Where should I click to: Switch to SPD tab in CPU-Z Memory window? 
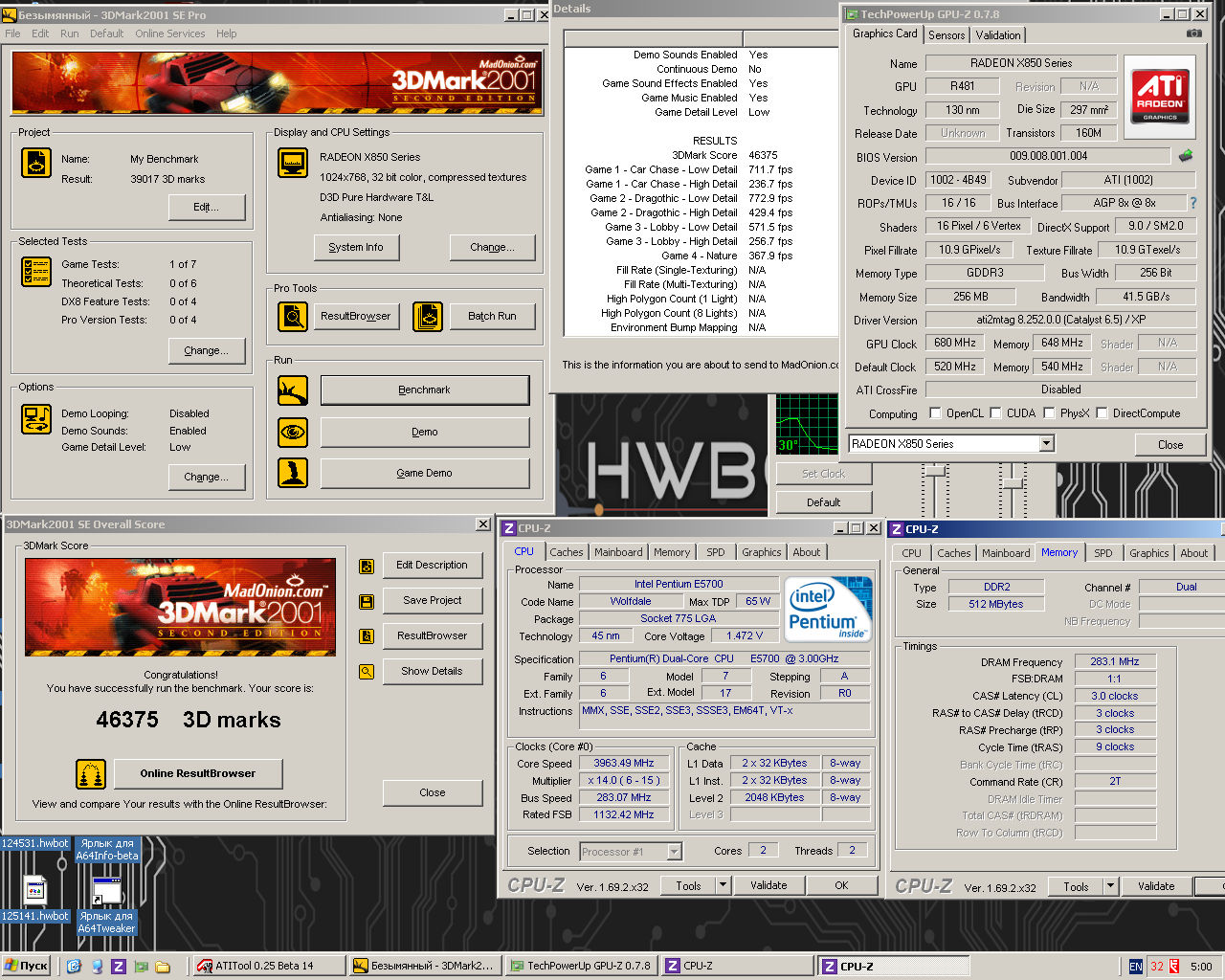[x=1103, y=553]
